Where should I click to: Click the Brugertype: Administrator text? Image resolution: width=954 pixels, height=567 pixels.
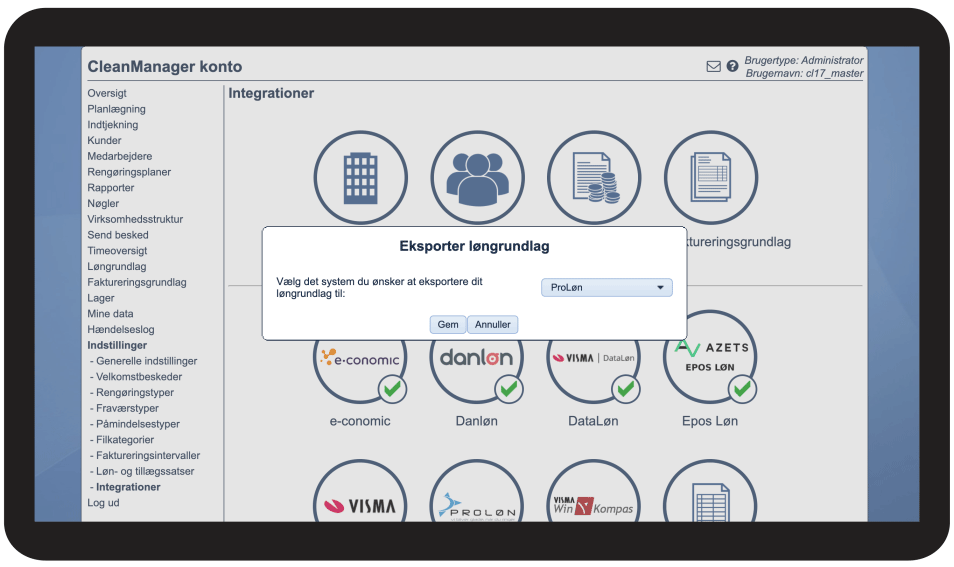[804, 60]
